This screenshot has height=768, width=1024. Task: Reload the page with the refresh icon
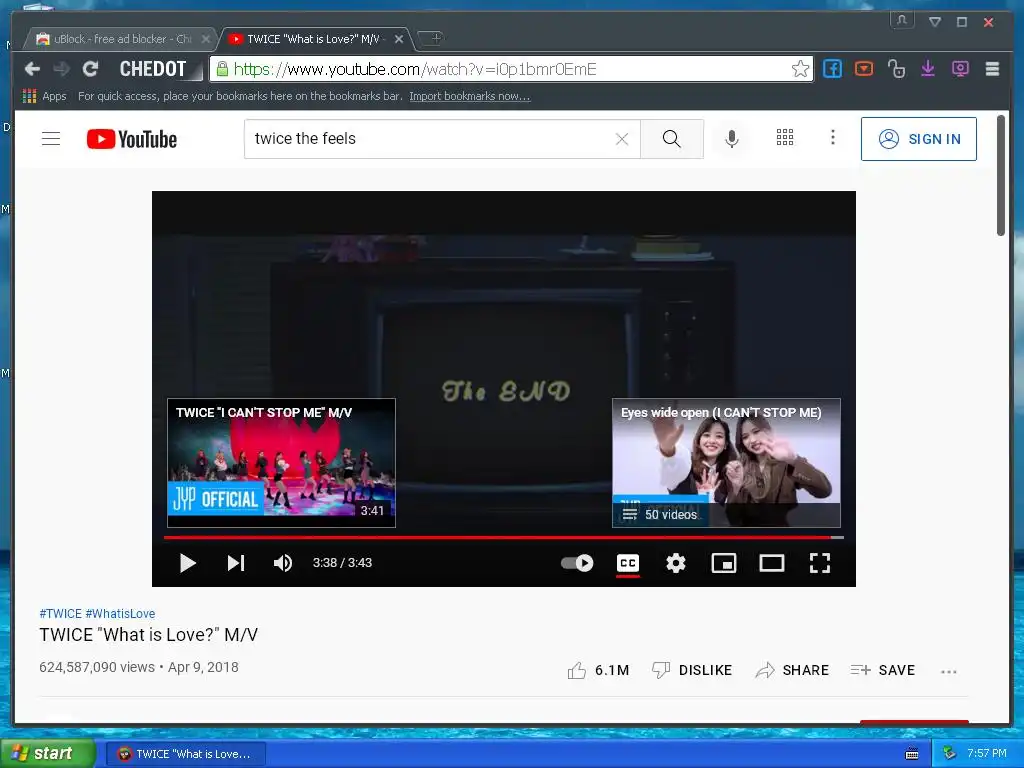(x=91, y=69)
